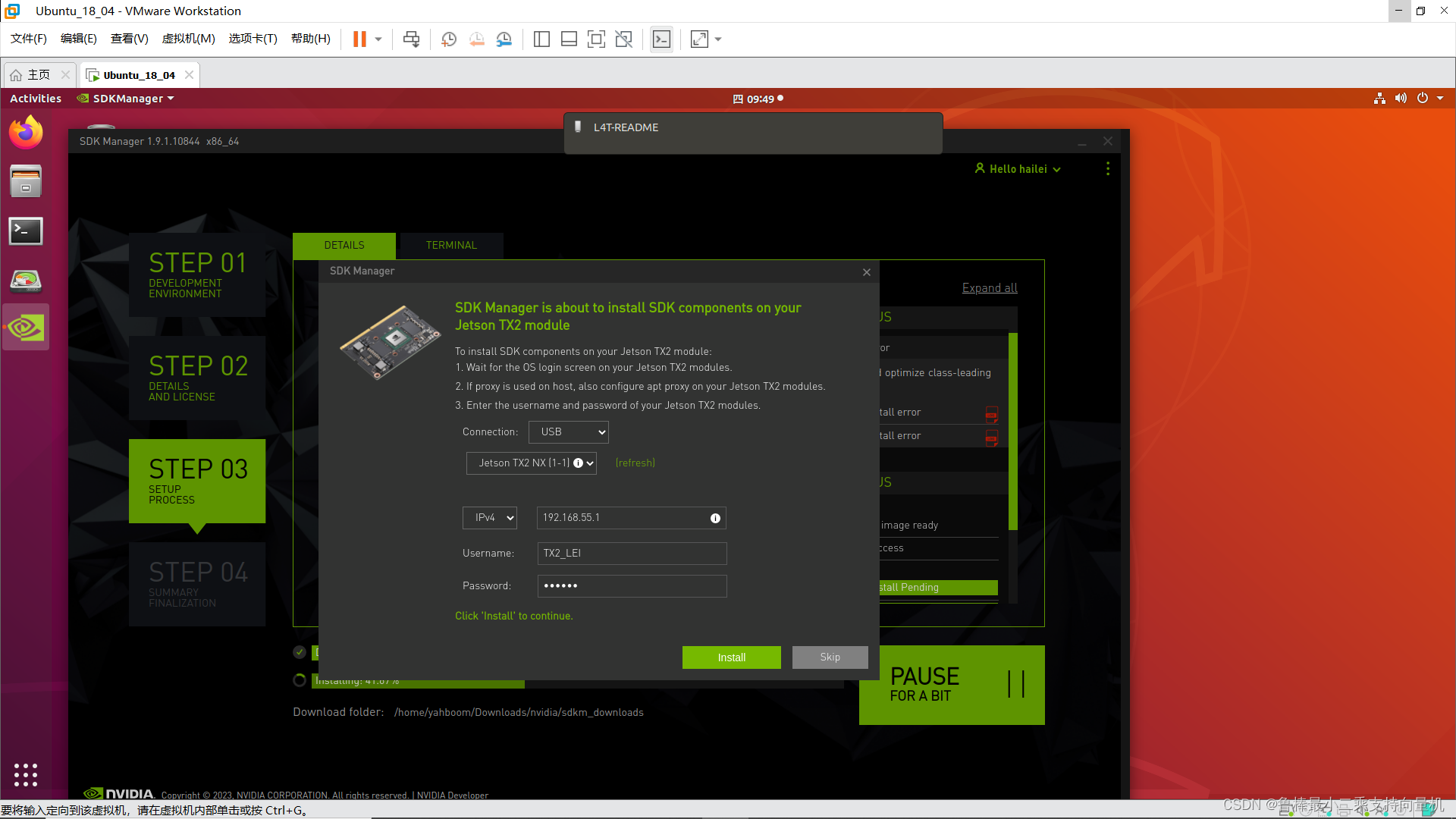The width and height of the screenshot is (1456, 819).
Task: Click the IP address field 192.168.55.1
Action: 632,518
